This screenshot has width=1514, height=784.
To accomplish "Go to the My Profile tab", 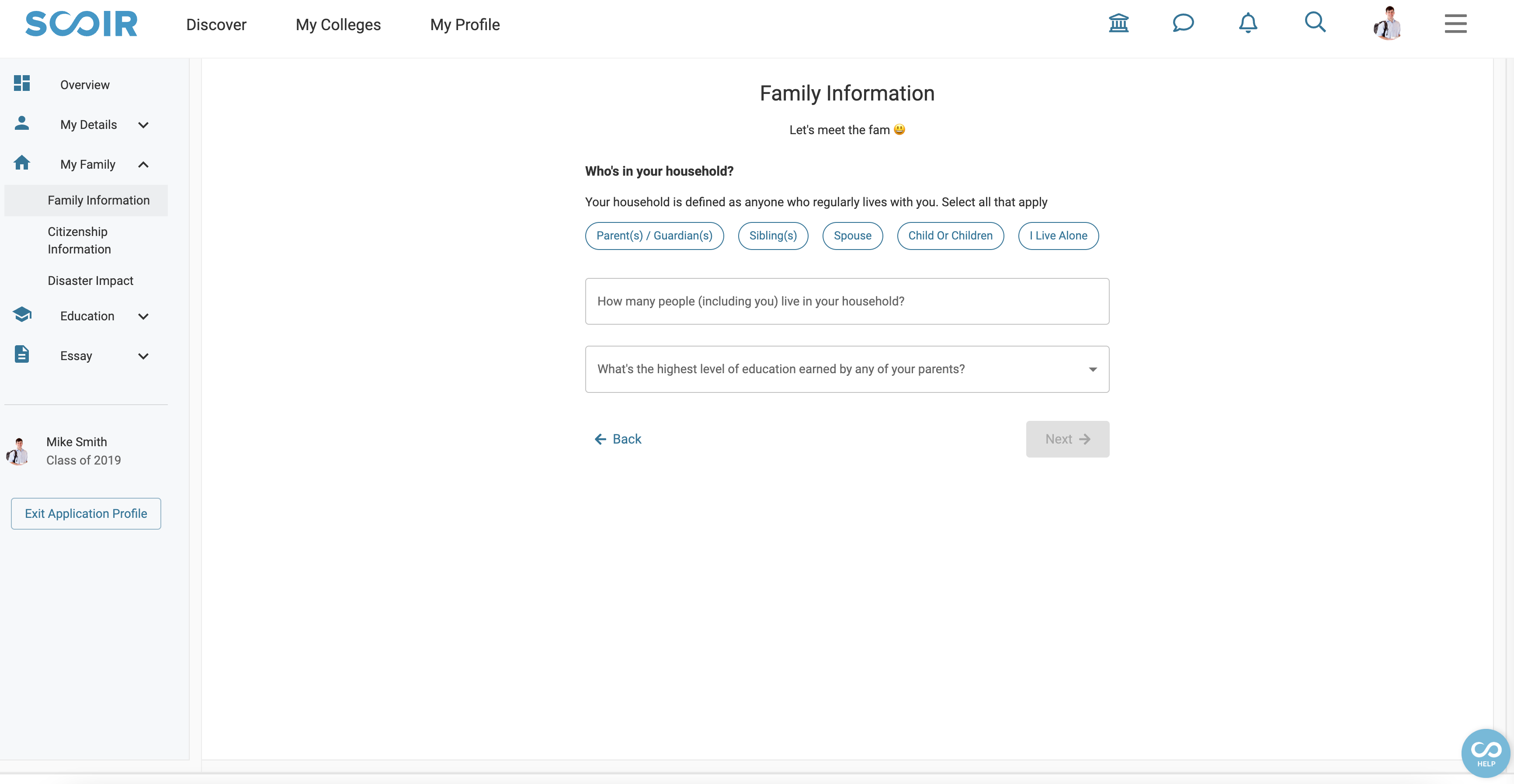I will tap(465, 24).
